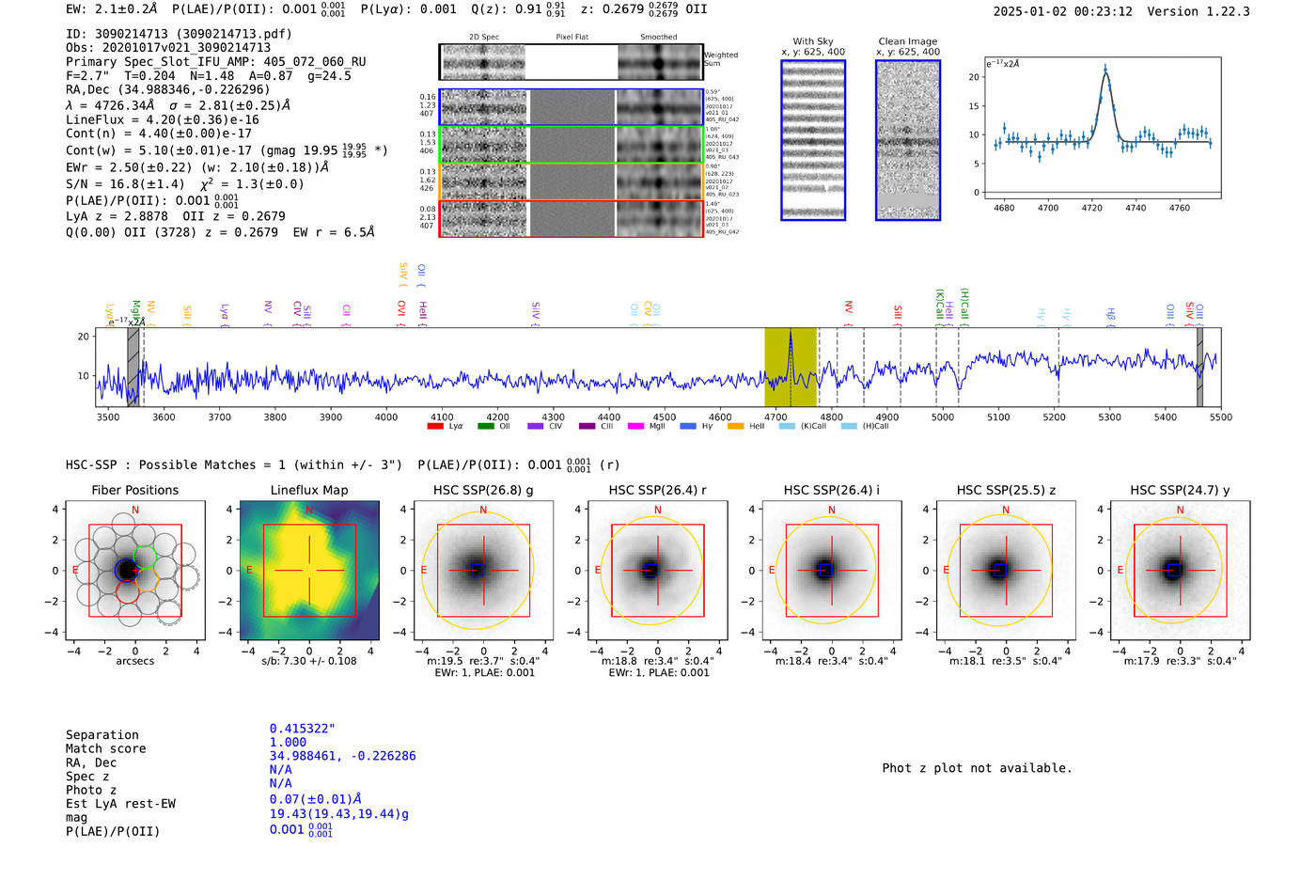Click the Q(z): 0.91 header value

tap(518, 9)
